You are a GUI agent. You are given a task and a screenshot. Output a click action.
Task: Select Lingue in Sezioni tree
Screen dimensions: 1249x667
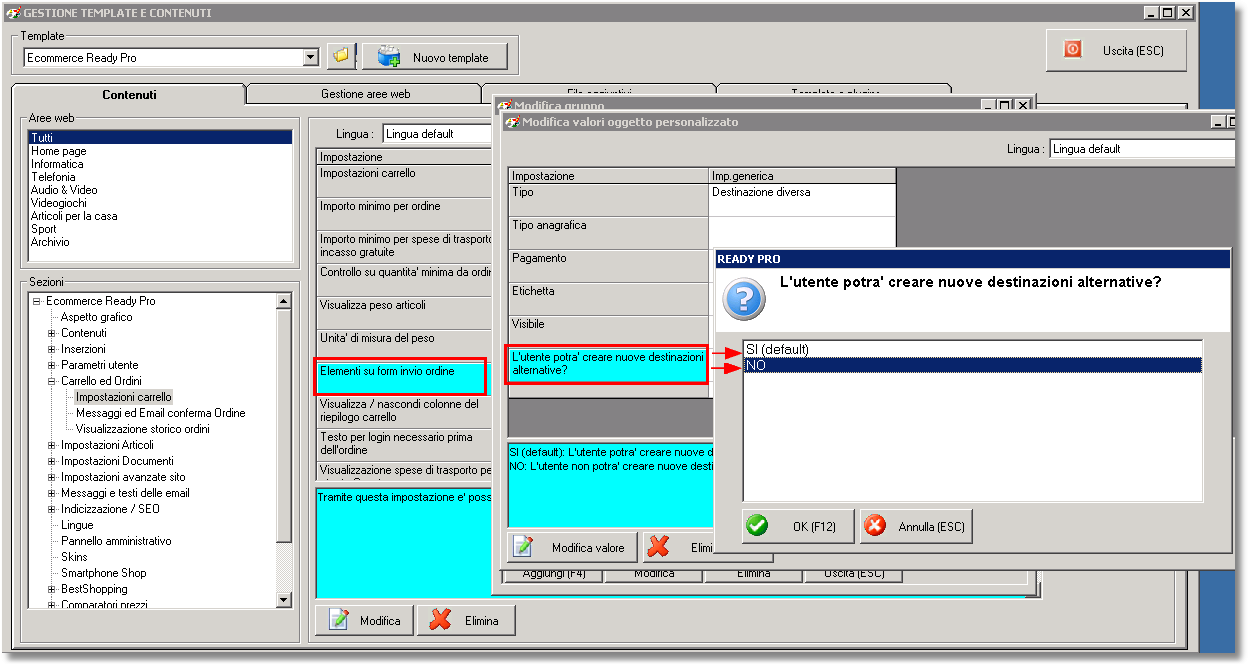77,525
